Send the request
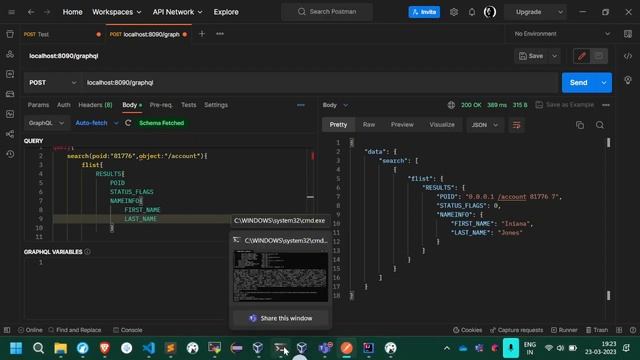640x360 pixels. pyautogui.click(x=579, y=82)
